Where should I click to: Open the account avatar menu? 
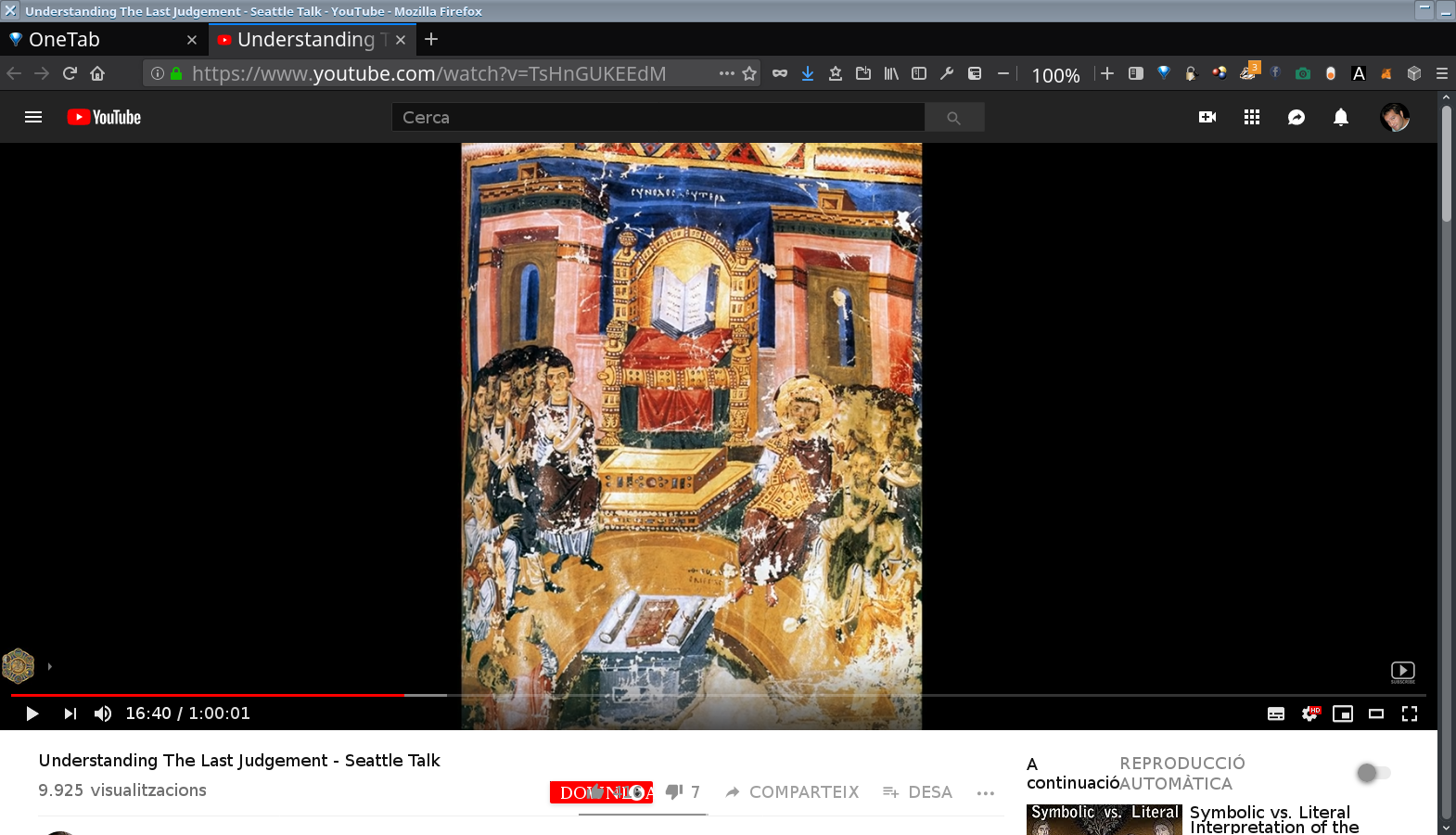click(x=1395, y=117)
